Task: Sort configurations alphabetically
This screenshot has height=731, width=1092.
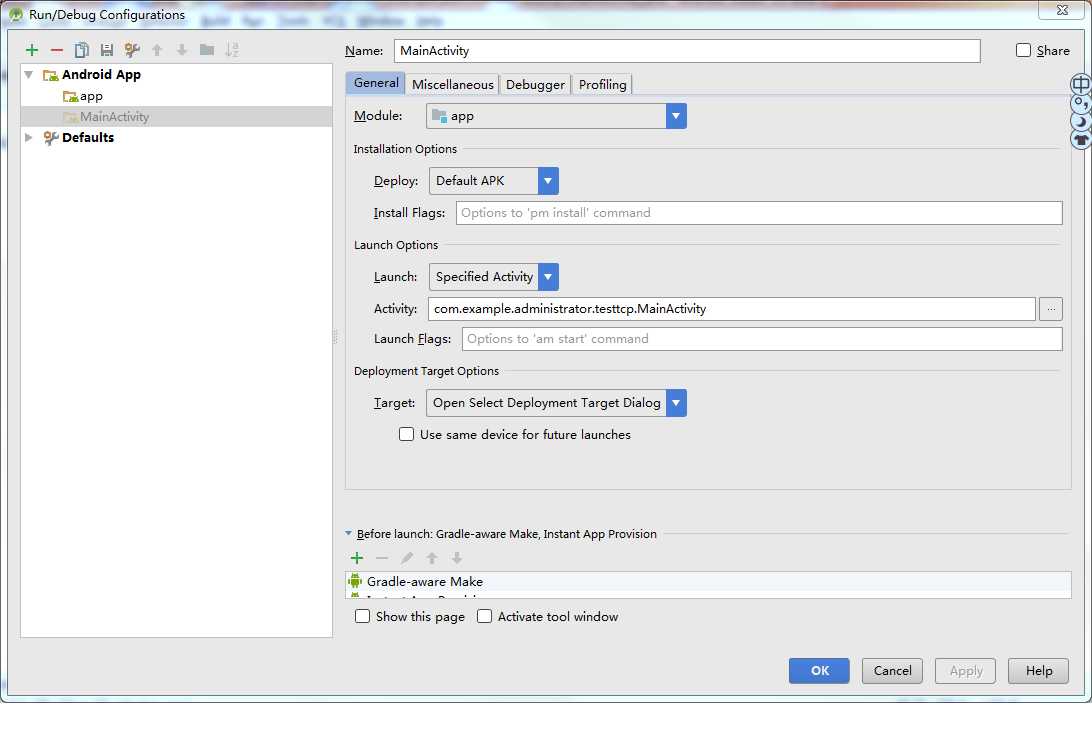Action: pos(232,50)
